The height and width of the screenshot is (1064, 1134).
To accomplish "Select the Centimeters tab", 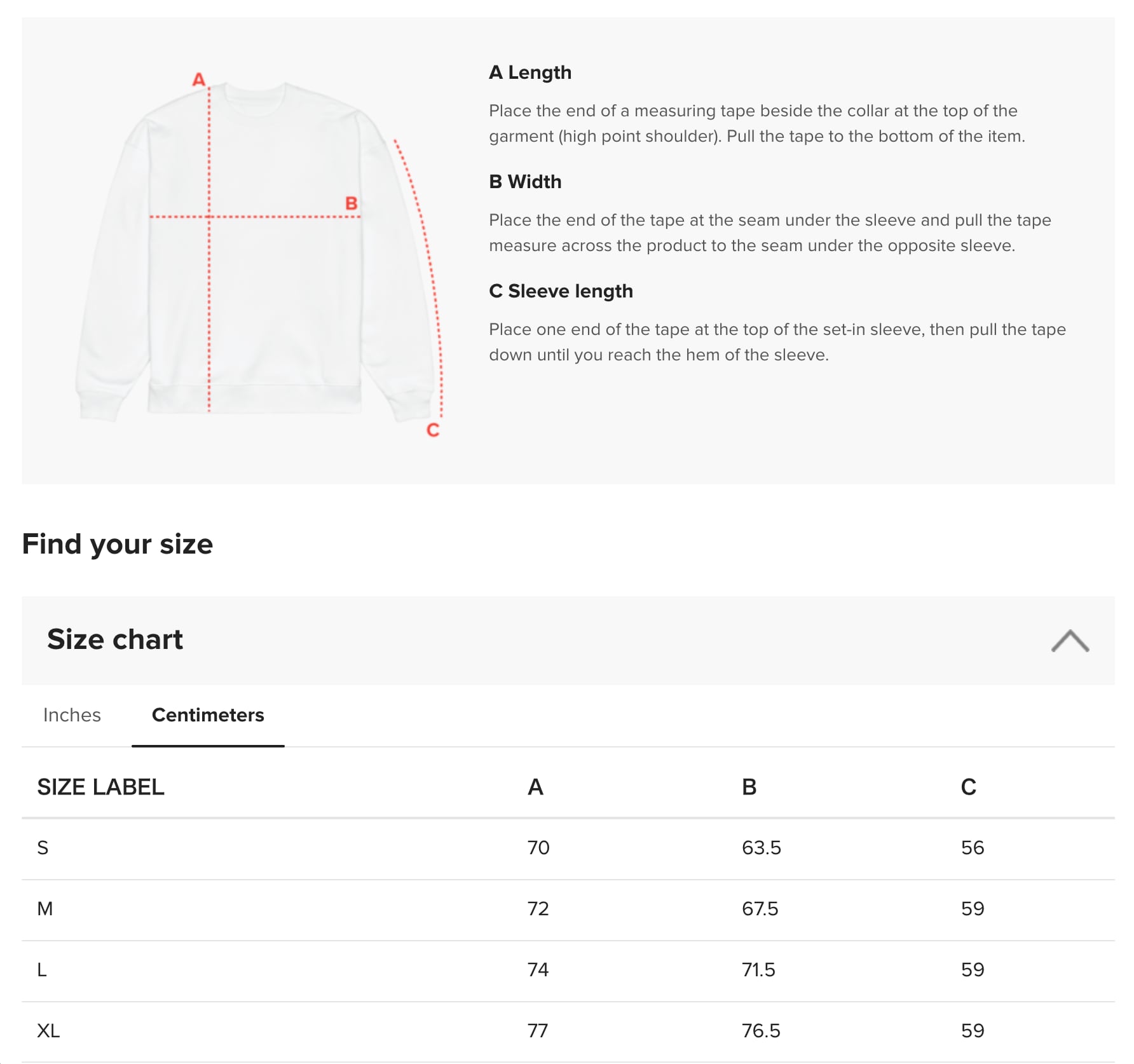I will pos(208,715).
